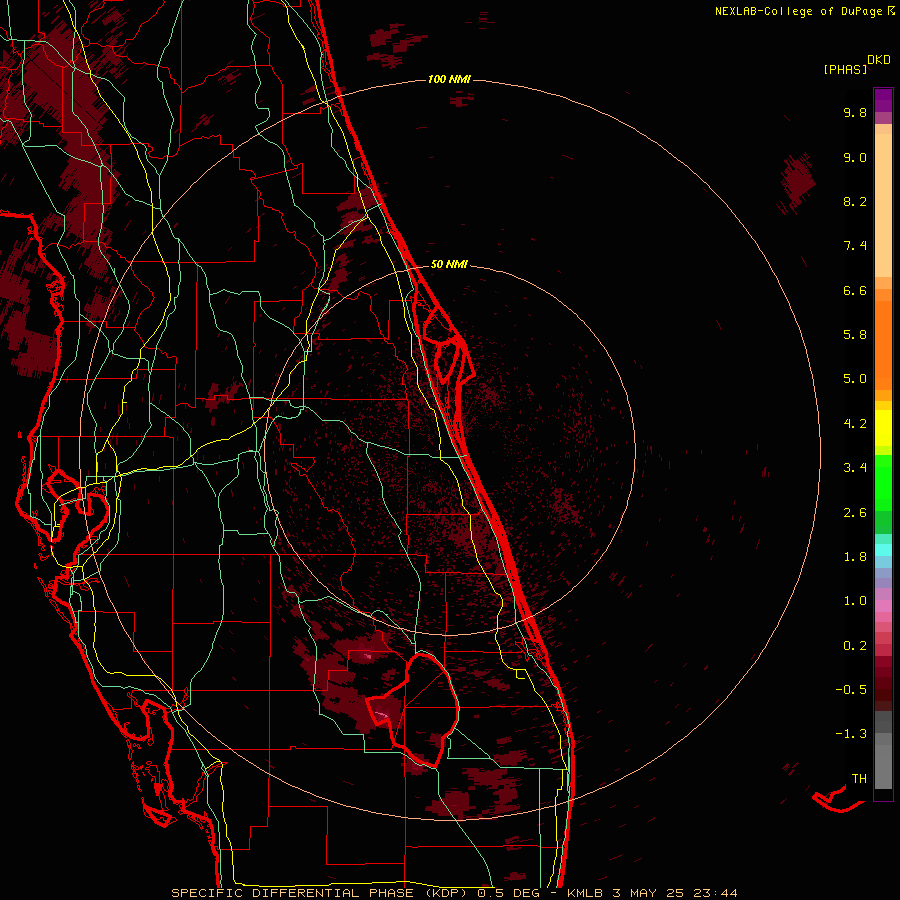The height and width of the screenshot is (900, 900).
Task: Click the cyan color bar segment
Action: pyautogui.click(x=883, y=549)
